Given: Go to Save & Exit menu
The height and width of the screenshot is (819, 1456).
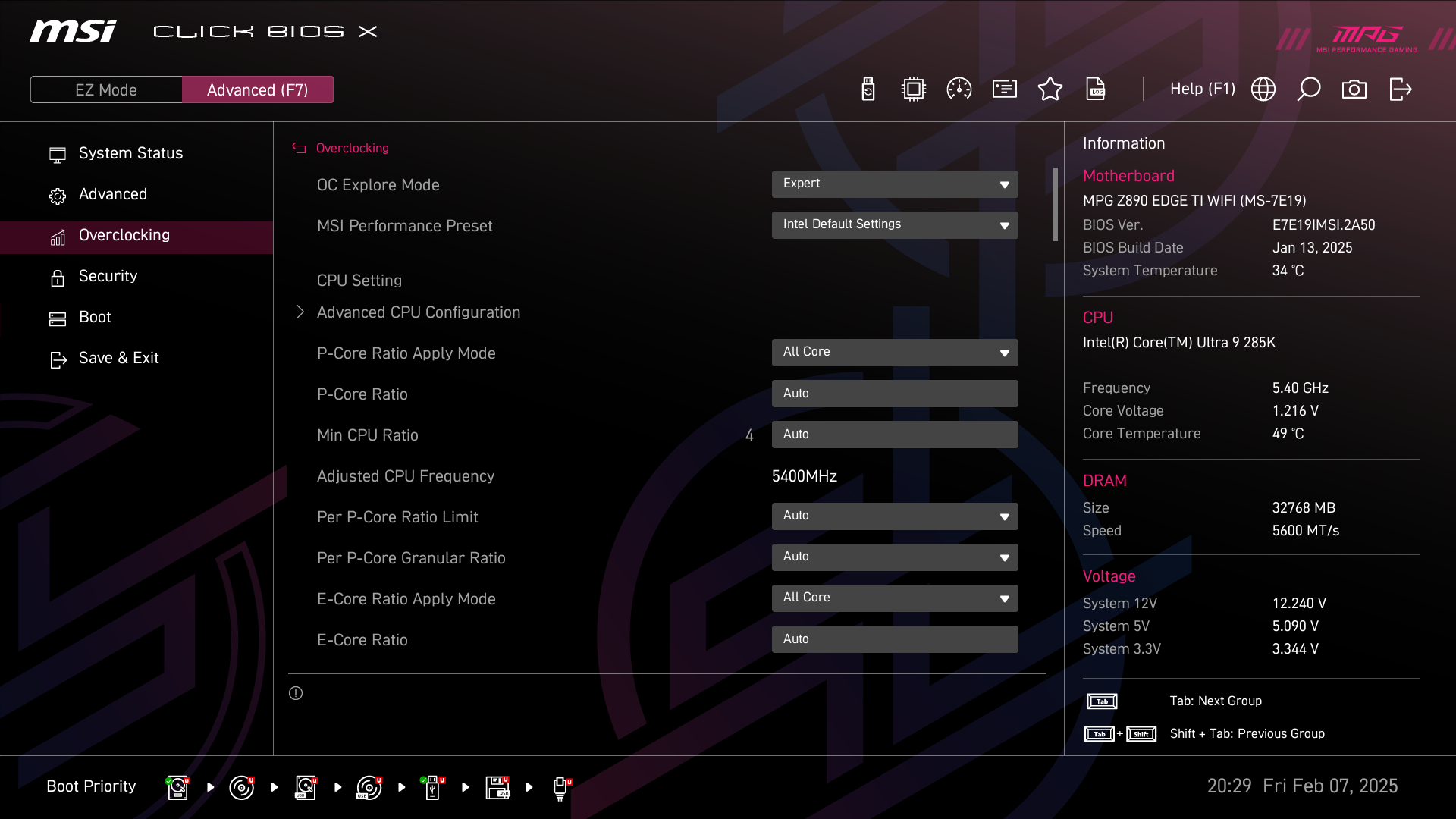Looking at the screenshot, I should [x=118, y=358].
